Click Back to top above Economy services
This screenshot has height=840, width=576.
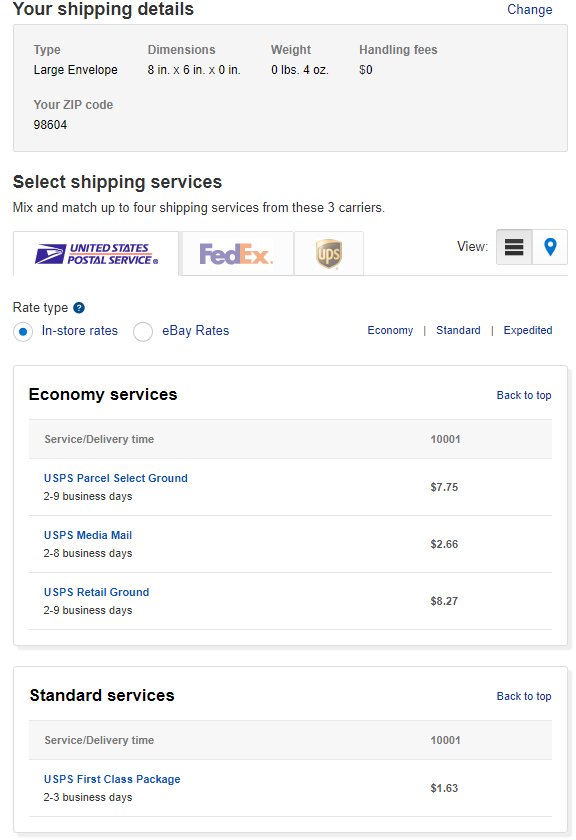(x=523, y=395)
